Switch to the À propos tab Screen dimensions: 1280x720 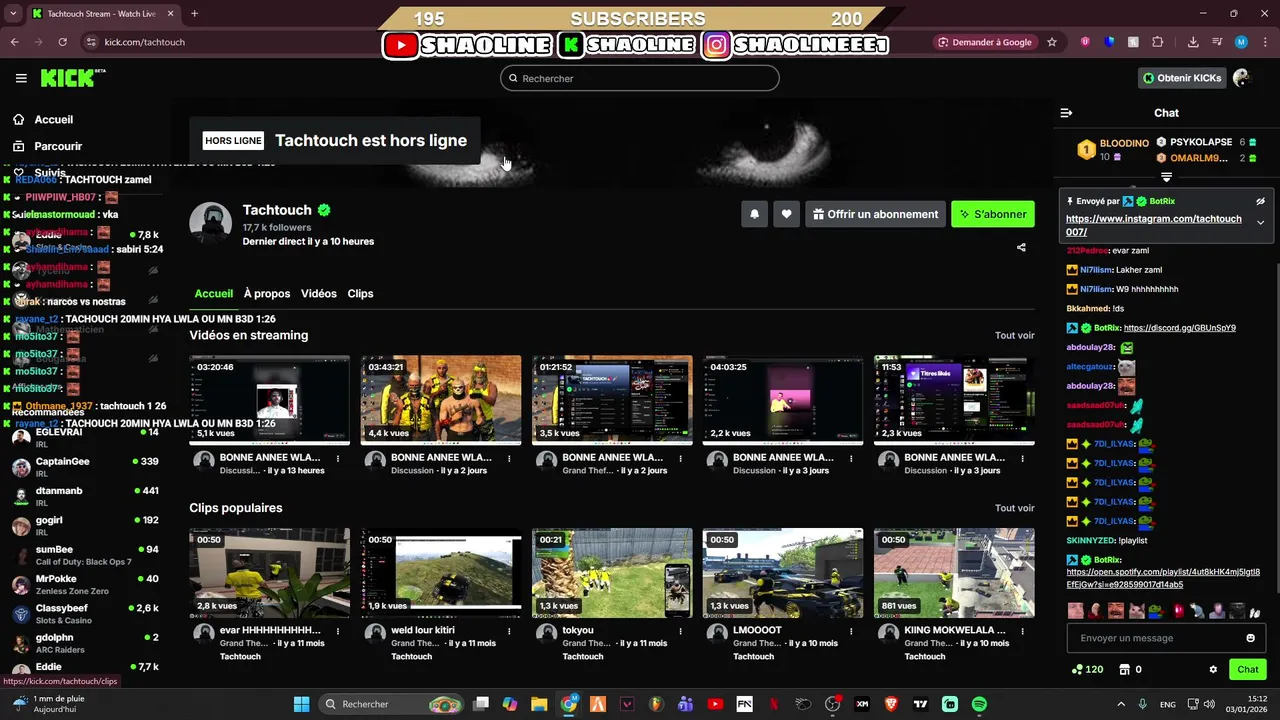[267, 293]
